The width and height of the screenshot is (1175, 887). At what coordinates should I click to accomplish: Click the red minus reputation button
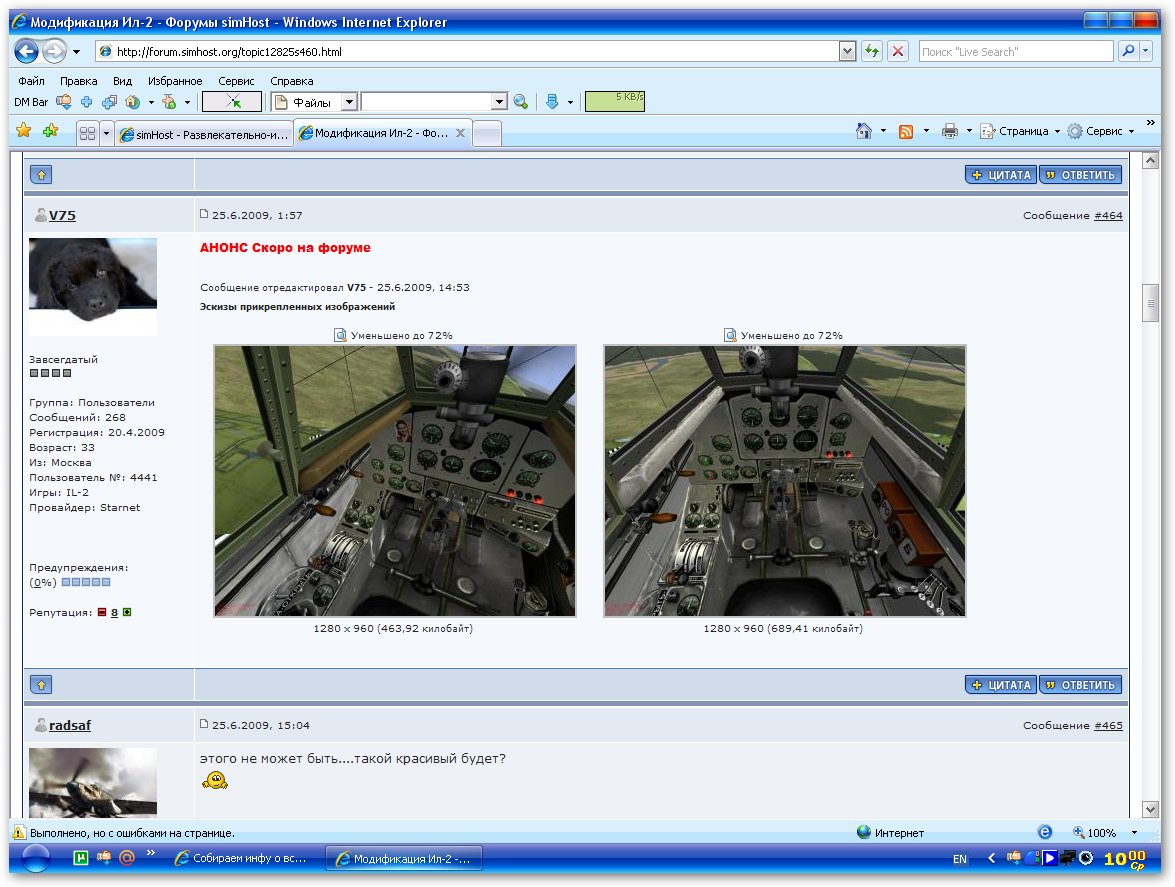[102, 612]
